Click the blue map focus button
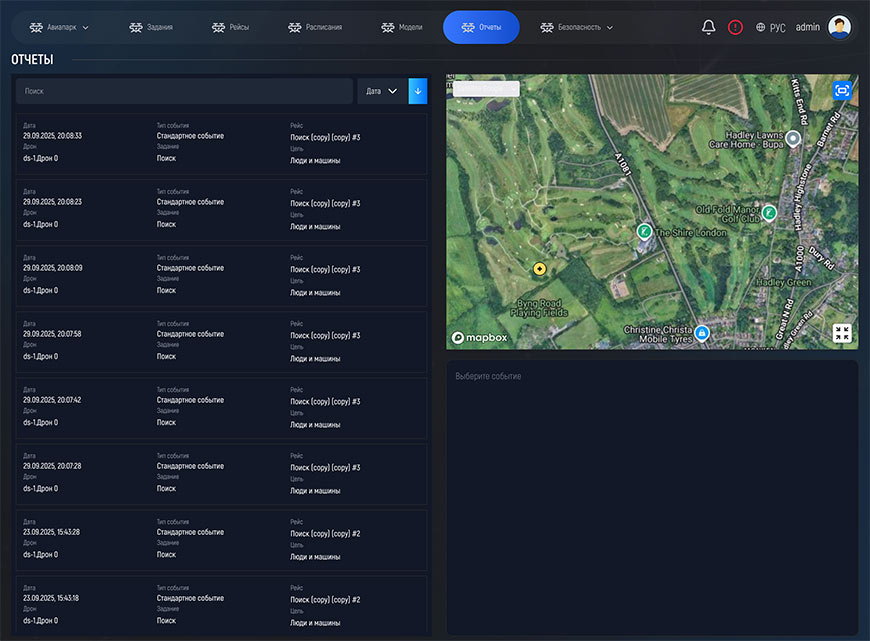 (842, 90)
